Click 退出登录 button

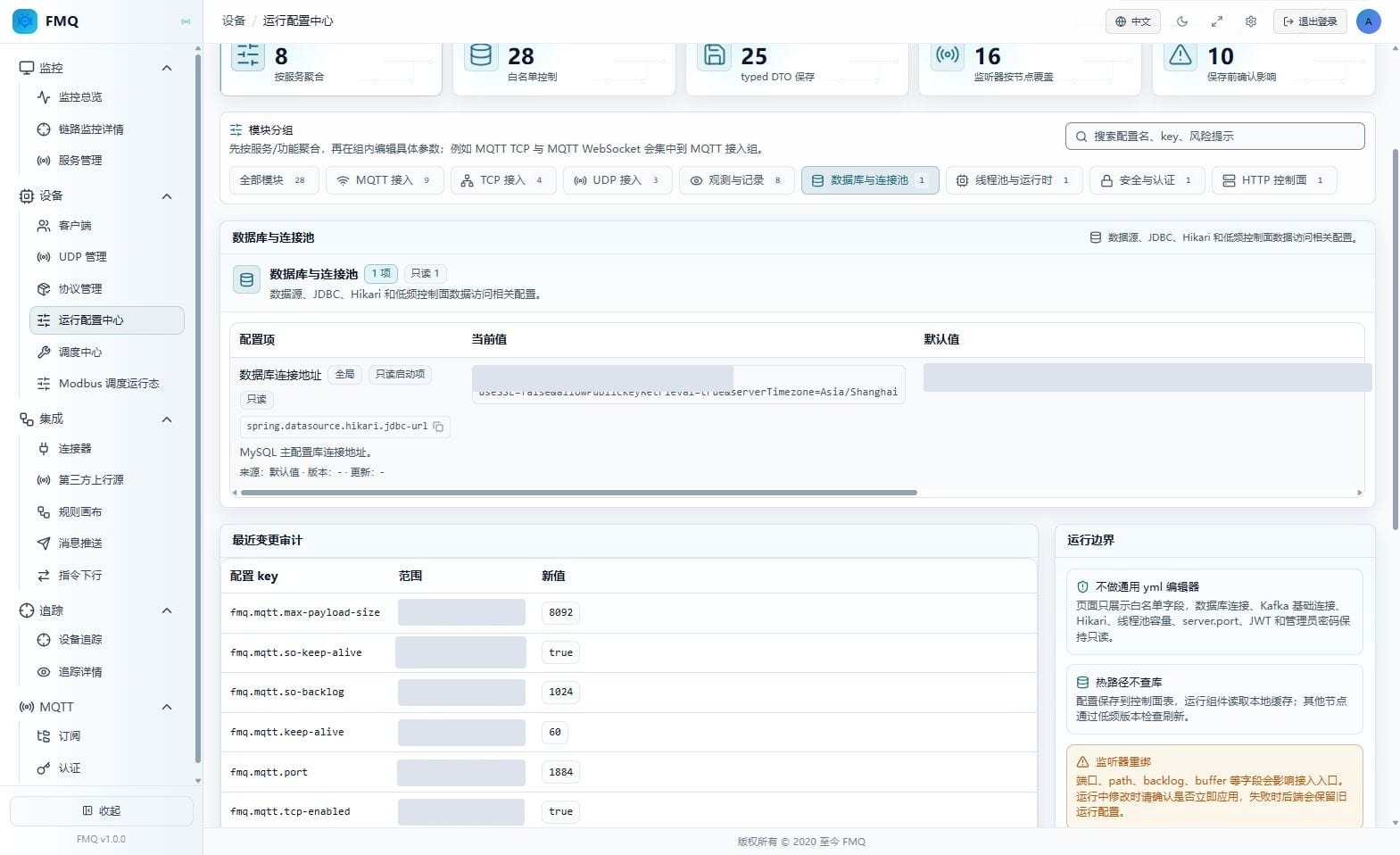tap(1310, 21)
